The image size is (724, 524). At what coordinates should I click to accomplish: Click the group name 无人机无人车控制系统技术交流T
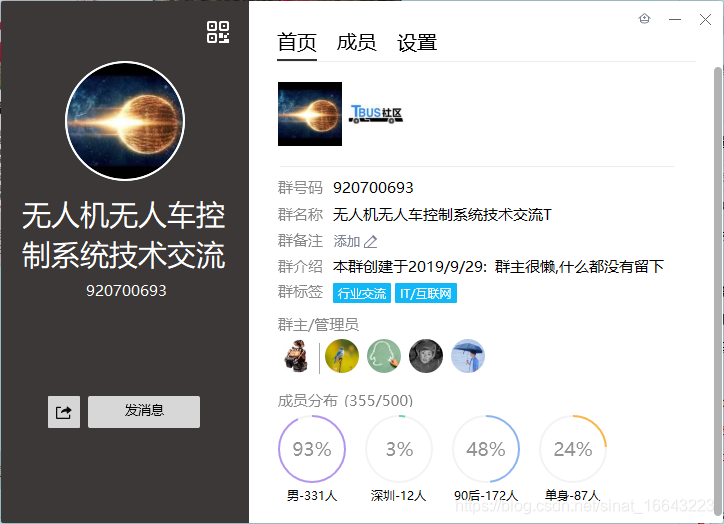click(442, 215)
